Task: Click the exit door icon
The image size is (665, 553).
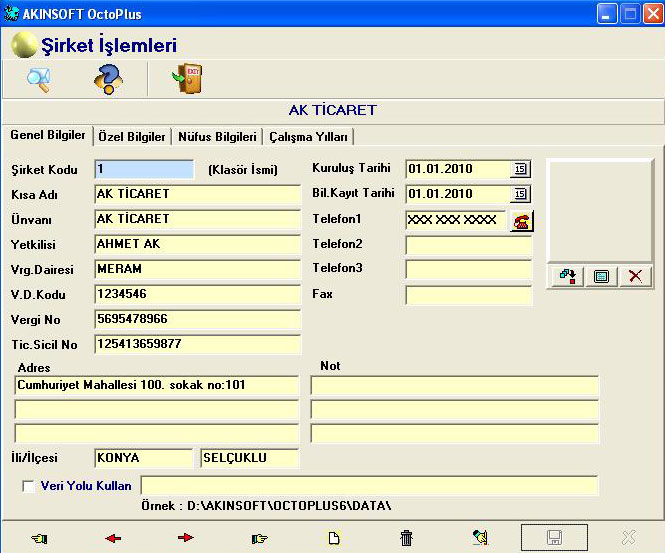Action: click(x=187, y=78)
